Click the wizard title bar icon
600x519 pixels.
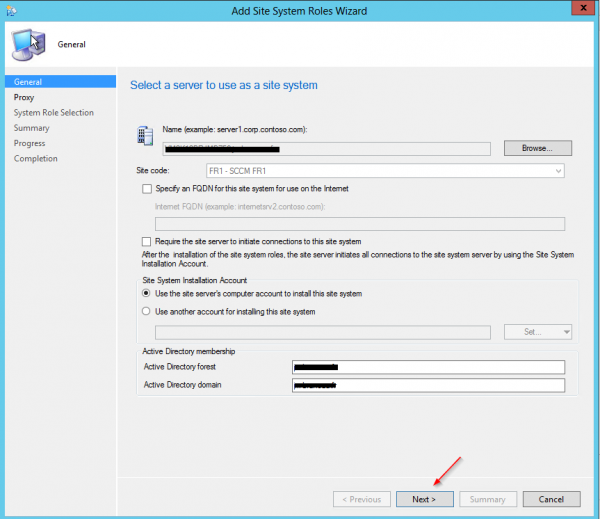(x=11, y=11)
